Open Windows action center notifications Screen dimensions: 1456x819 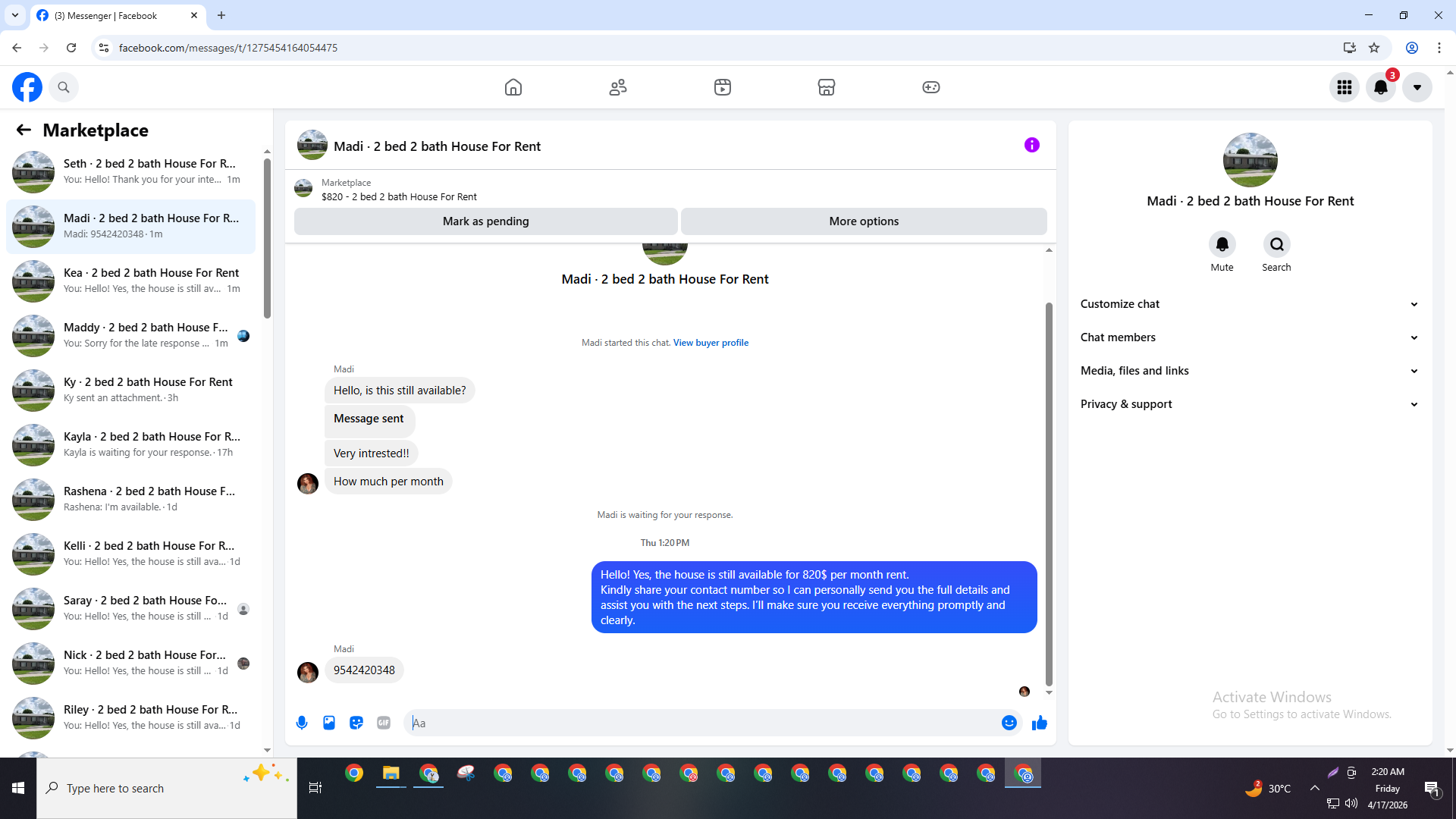1432,789
